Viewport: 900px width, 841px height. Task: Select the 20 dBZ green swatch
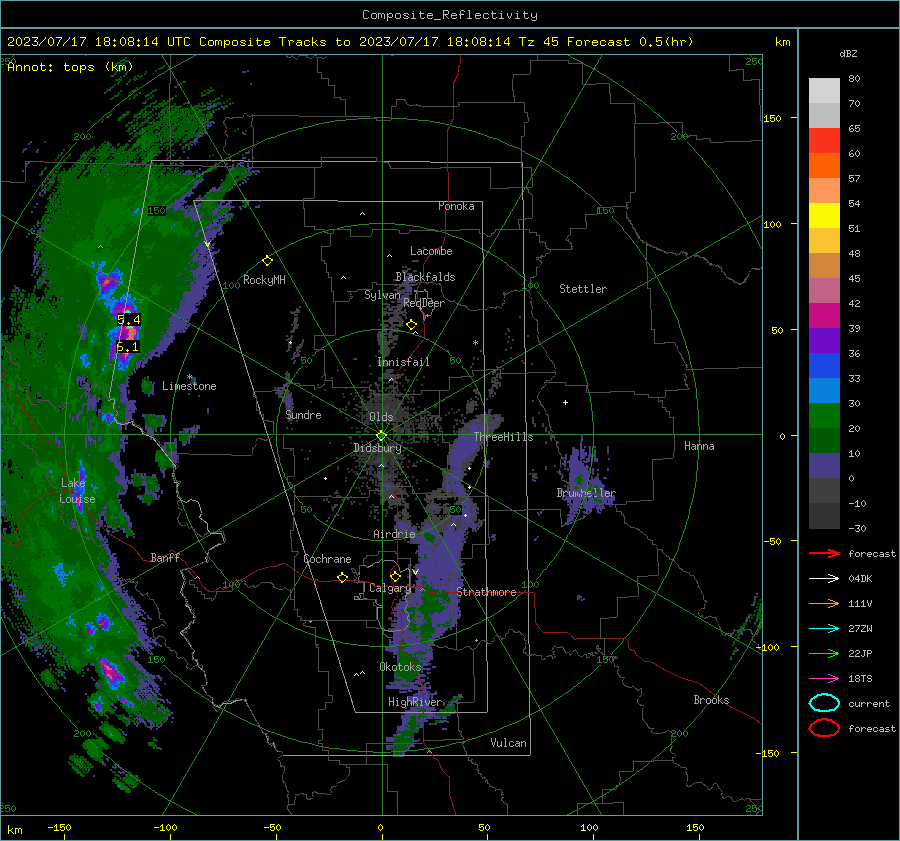click(x=824, y=415)
